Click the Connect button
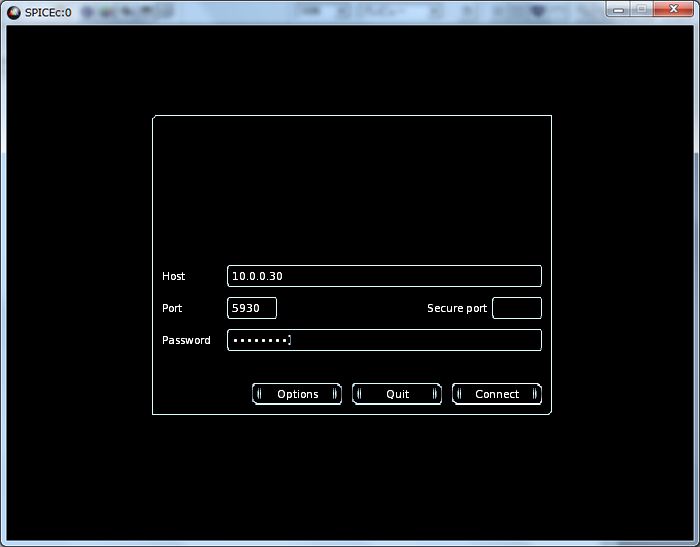The image size is (700, 547). tap(497, 394)
